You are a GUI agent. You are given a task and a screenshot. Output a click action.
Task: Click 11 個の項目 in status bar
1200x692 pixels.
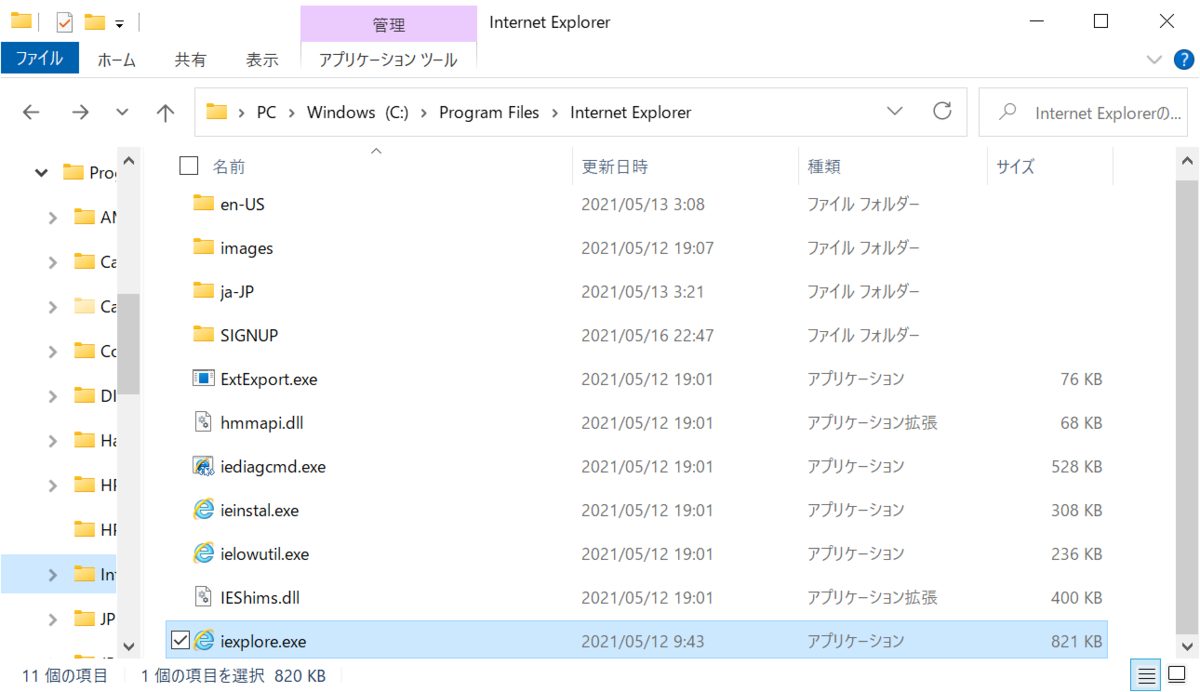pos(65,676)
